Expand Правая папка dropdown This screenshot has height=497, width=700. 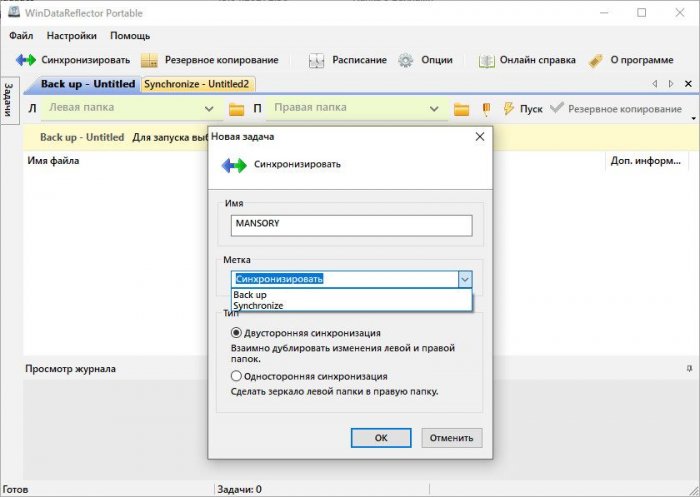tap(435, 108)
